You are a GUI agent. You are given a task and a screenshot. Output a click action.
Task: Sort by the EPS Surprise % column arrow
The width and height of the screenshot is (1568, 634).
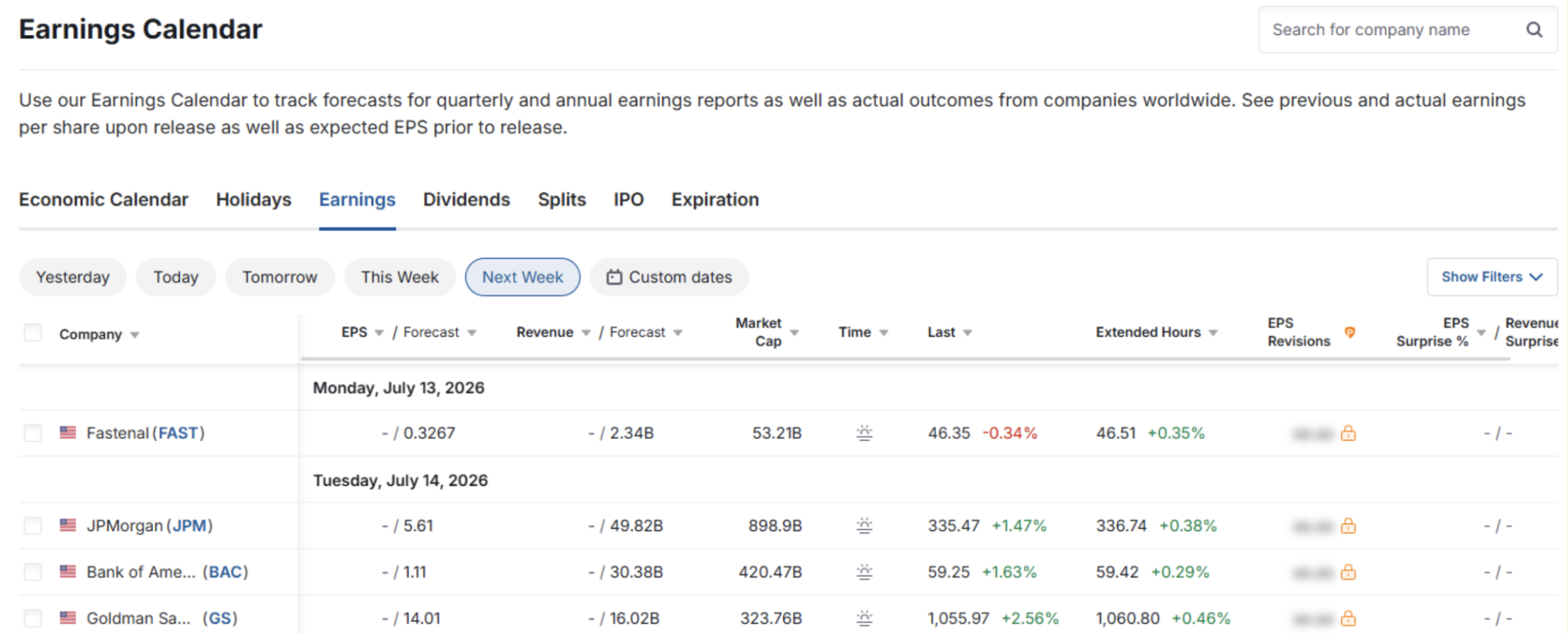tap(1482, 333)
